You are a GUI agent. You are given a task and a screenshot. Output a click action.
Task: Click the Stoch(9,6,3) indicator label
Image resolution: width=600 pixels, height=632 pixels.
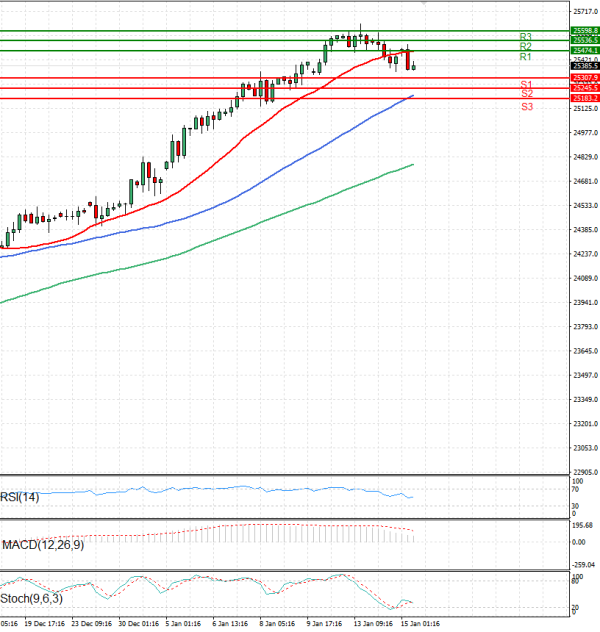pyautogui.click(x=29, y=599)
